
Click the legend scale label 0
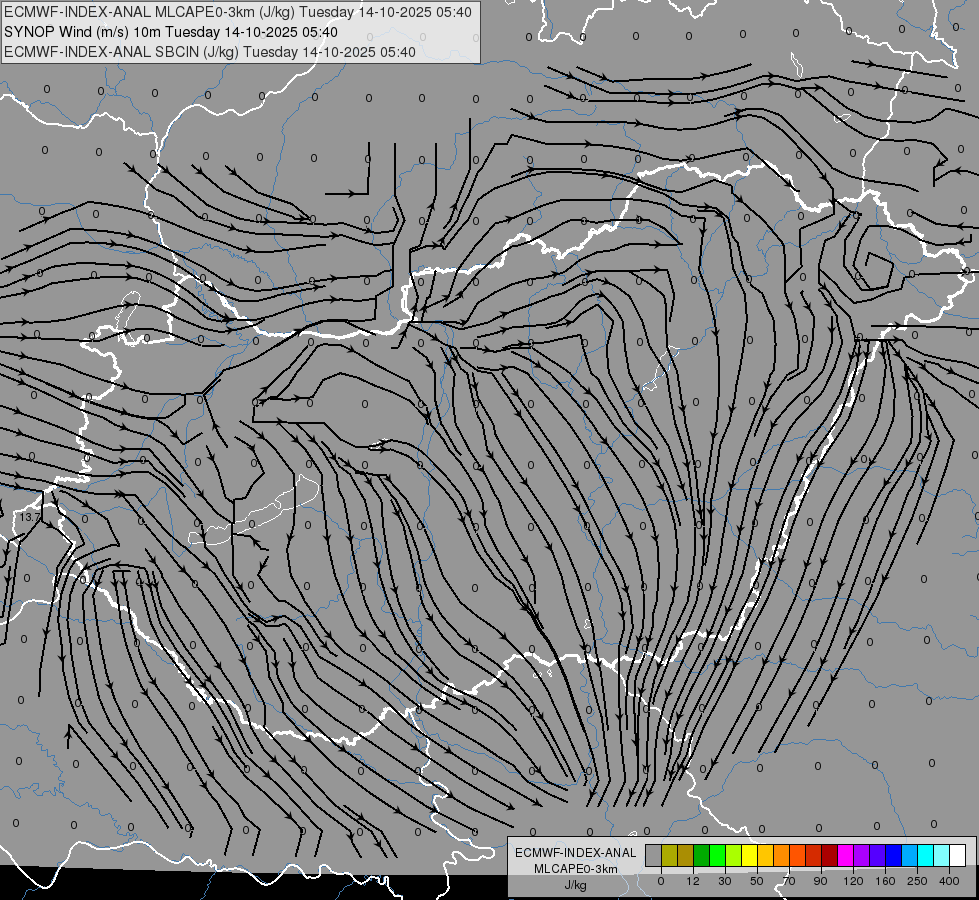tap(661, 881)
